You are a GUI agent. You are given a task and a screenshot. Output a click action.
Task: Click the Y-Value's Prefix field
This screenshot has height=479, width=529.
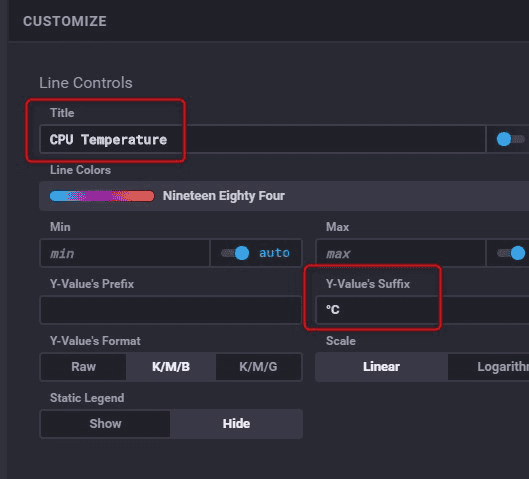(171, 310)
